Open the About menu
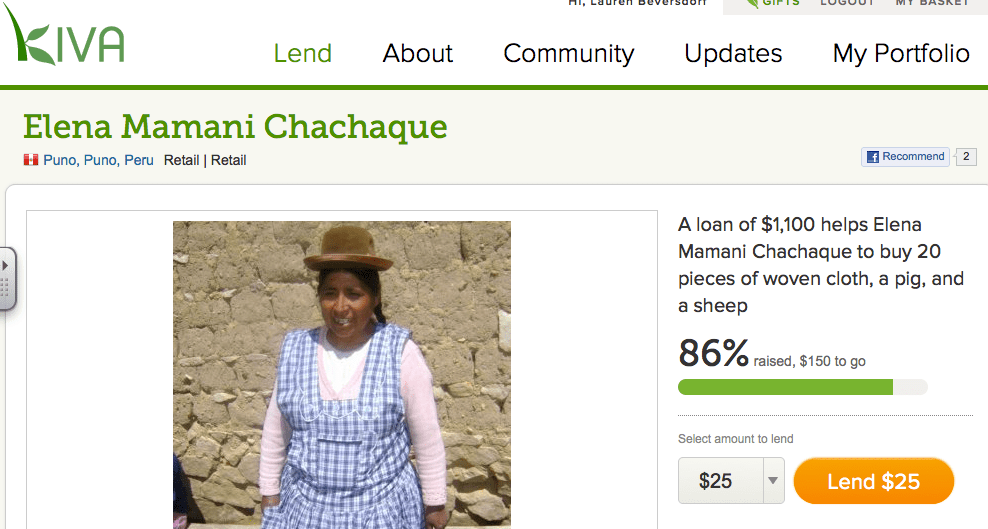The height and width of the screenshot is (529, 988). (418, 54)
